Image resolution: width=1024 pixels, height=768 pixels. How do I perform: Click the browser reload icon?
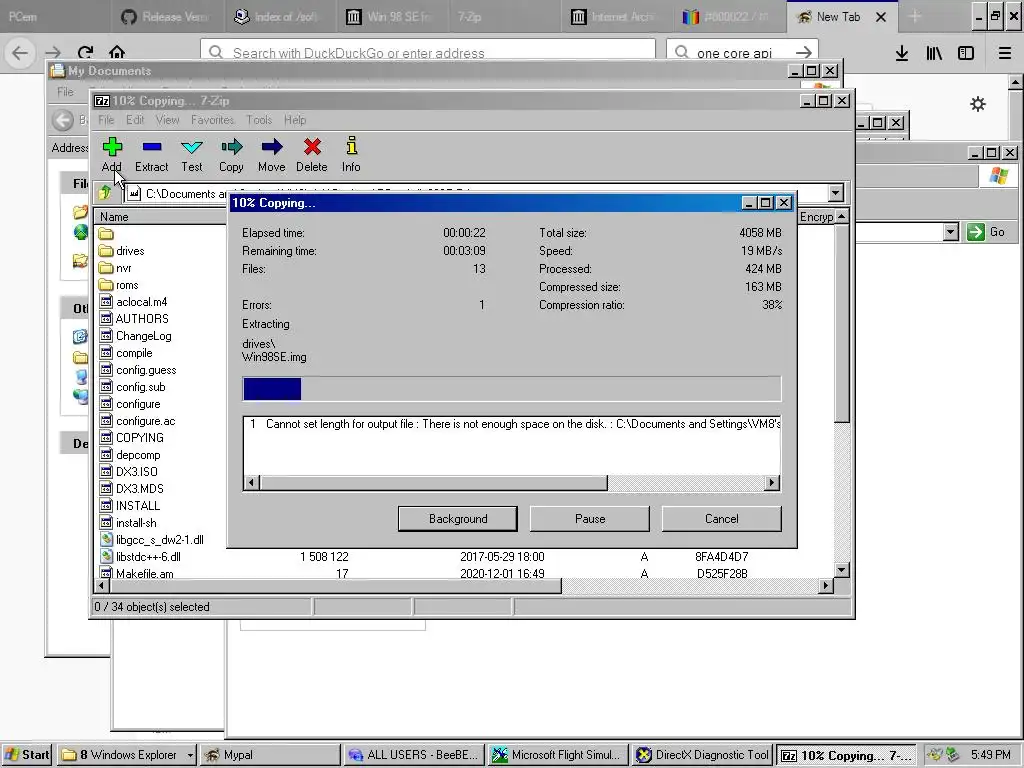click(x=85, y=52)
